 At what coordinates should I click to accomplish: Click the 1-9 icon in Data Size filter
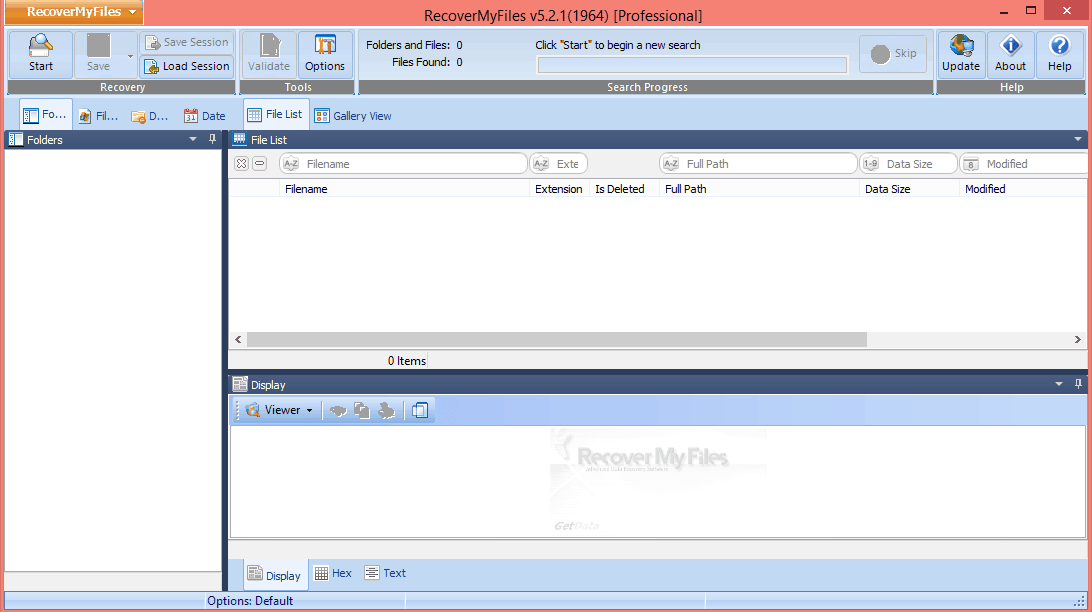[871, 164]
